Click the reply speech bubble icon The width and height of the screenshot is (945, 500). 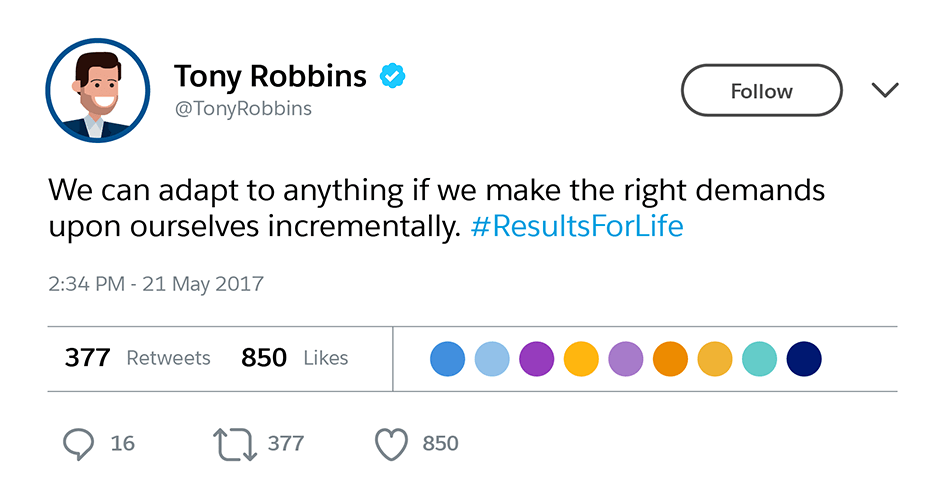coord(79,444)
